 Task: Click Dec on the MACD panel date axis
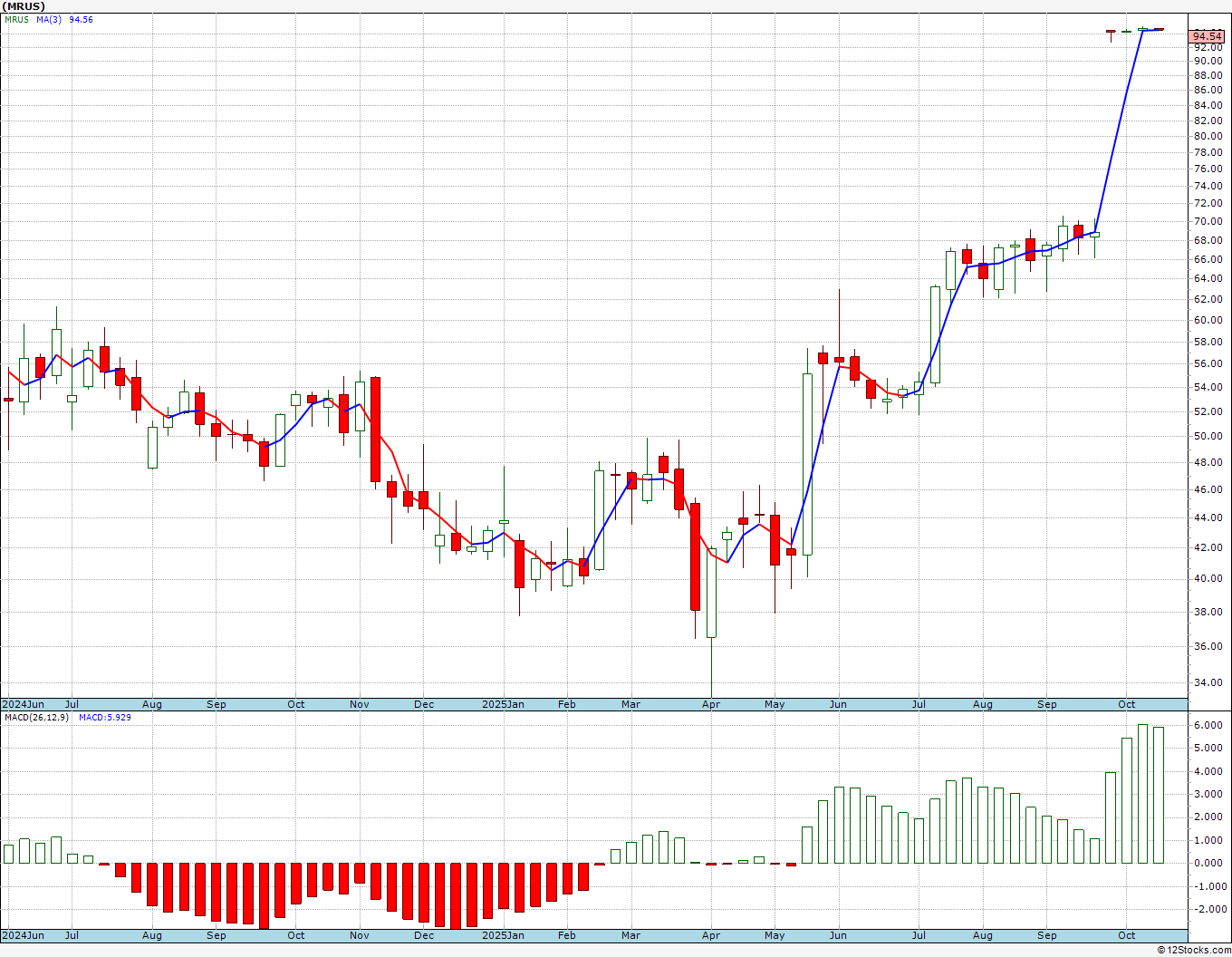click(x=424, y=935)
